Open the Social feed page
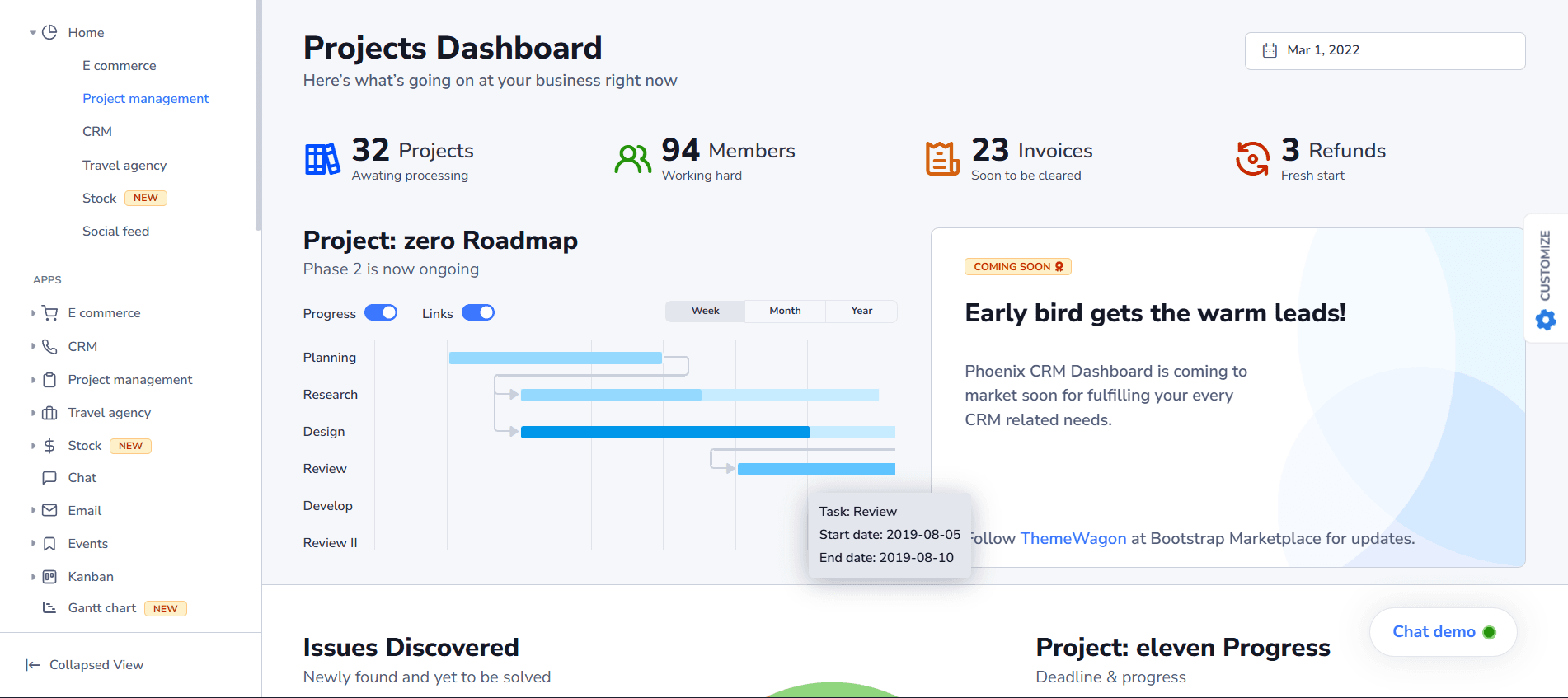1568x698 pixels. pyautogui.click(x=115, y=232)
